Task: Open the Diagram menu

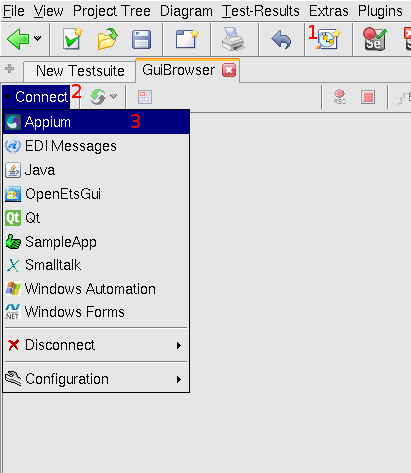Action: (x=186, y=11)
